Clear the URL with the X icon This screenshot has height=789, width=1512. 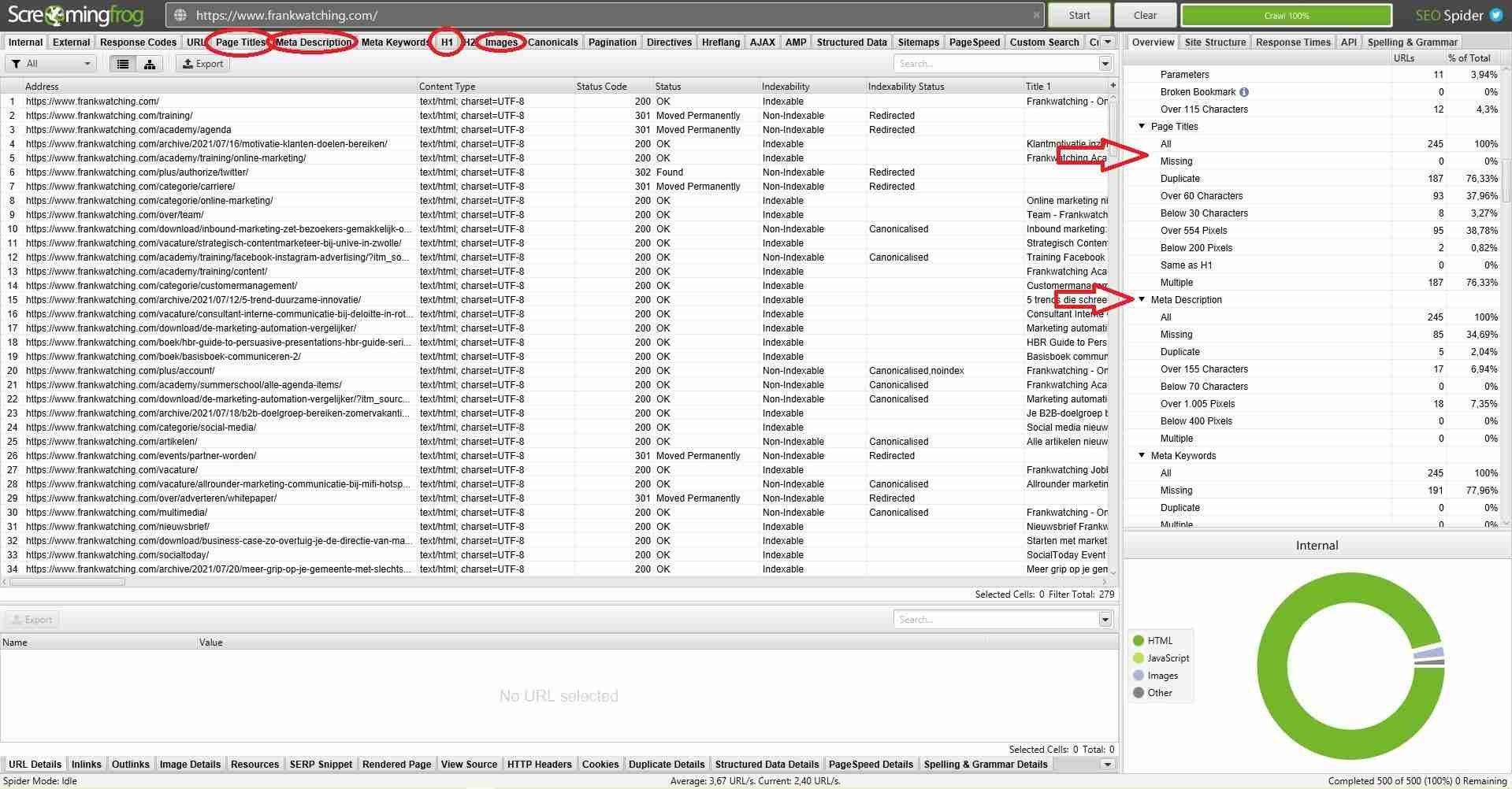pyautogui.click(x=1036, y=15)
